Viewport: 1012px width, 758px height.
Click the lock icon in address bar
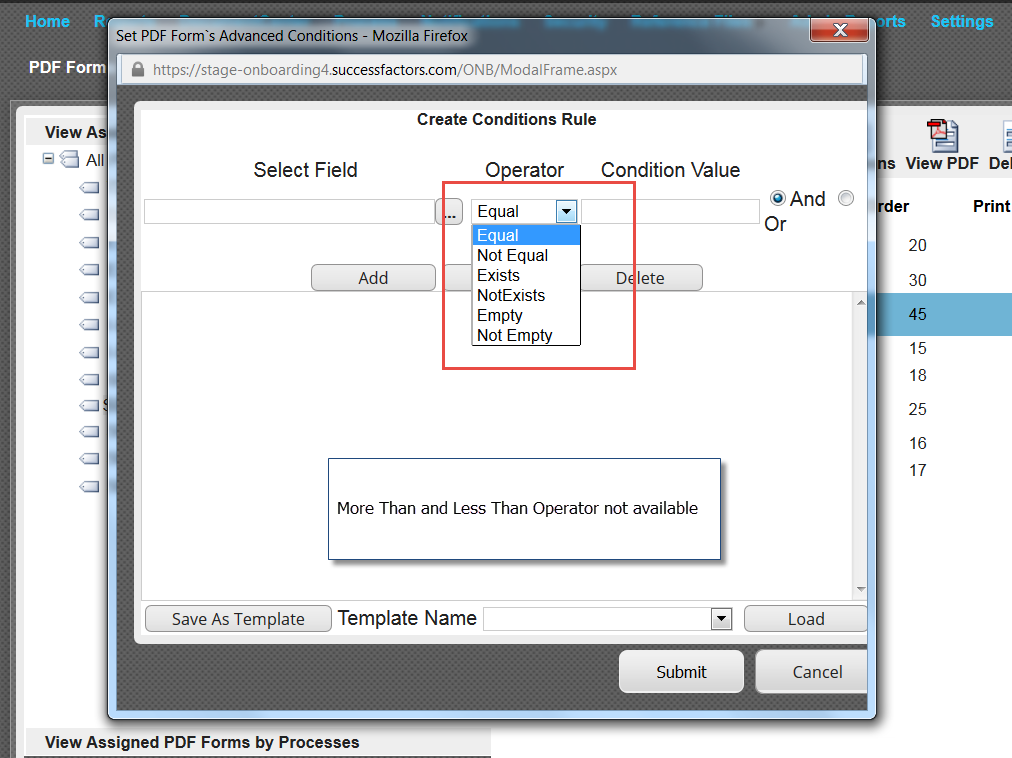pyautogui.click(x=137, y=70)
